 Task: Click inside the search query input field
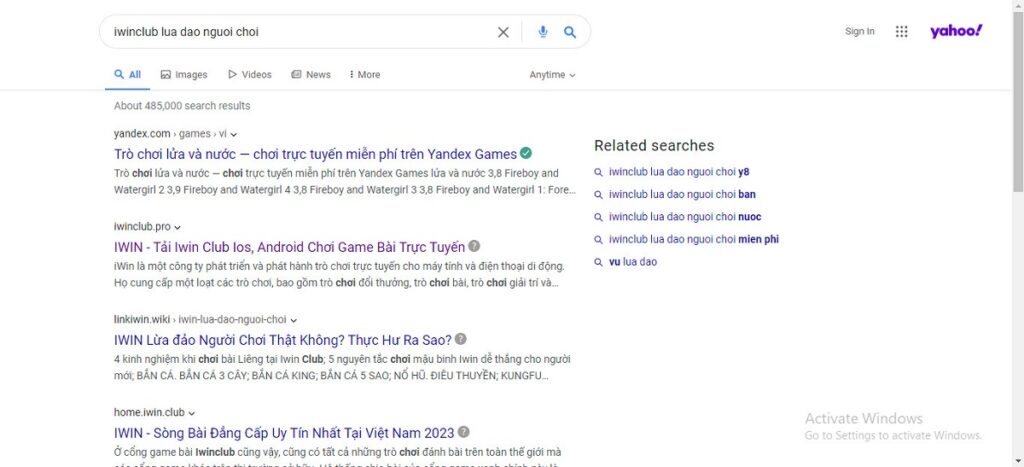300,32
